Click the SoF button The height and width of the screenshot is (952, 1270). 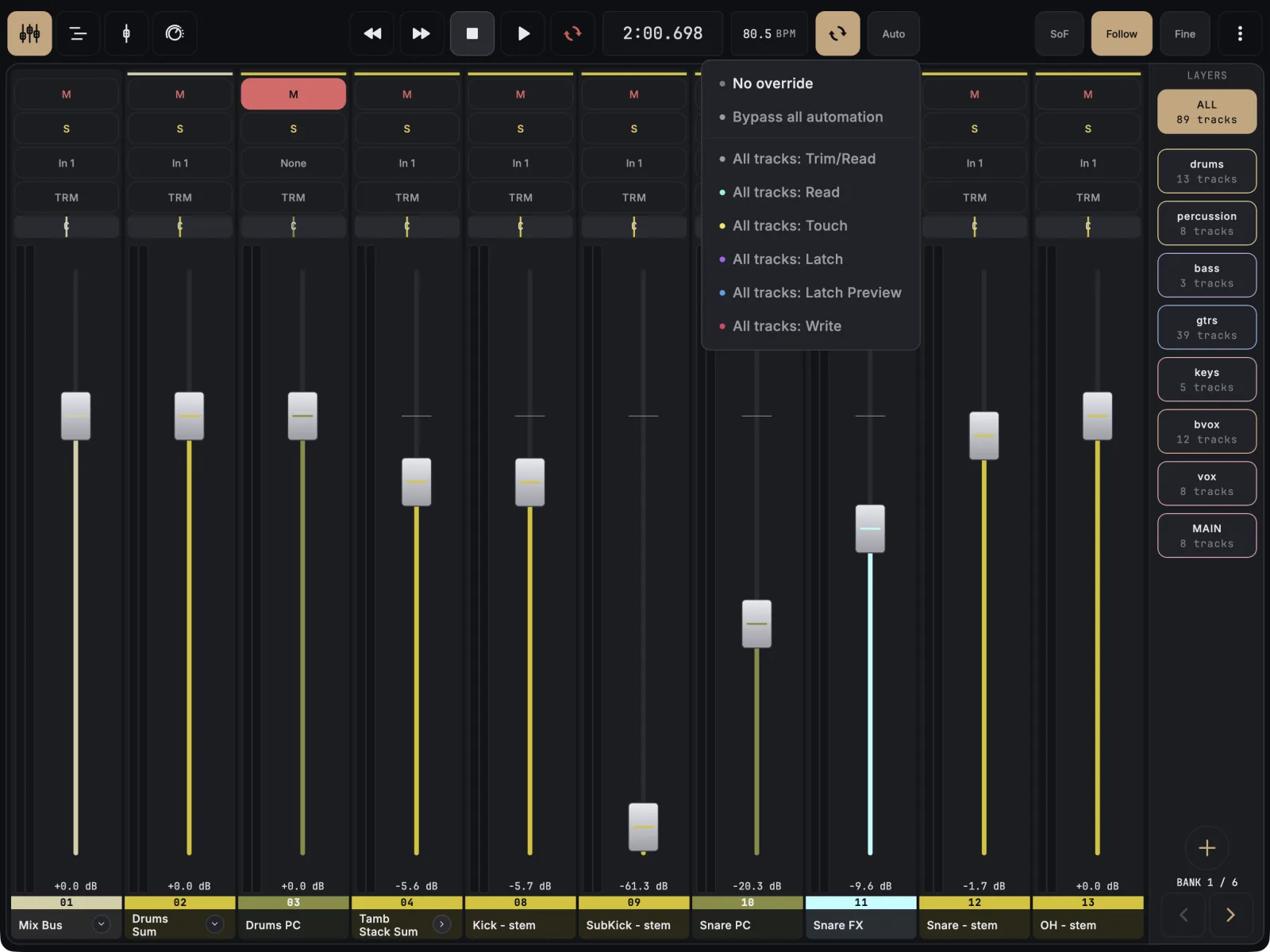click(x=1060, y=33)
